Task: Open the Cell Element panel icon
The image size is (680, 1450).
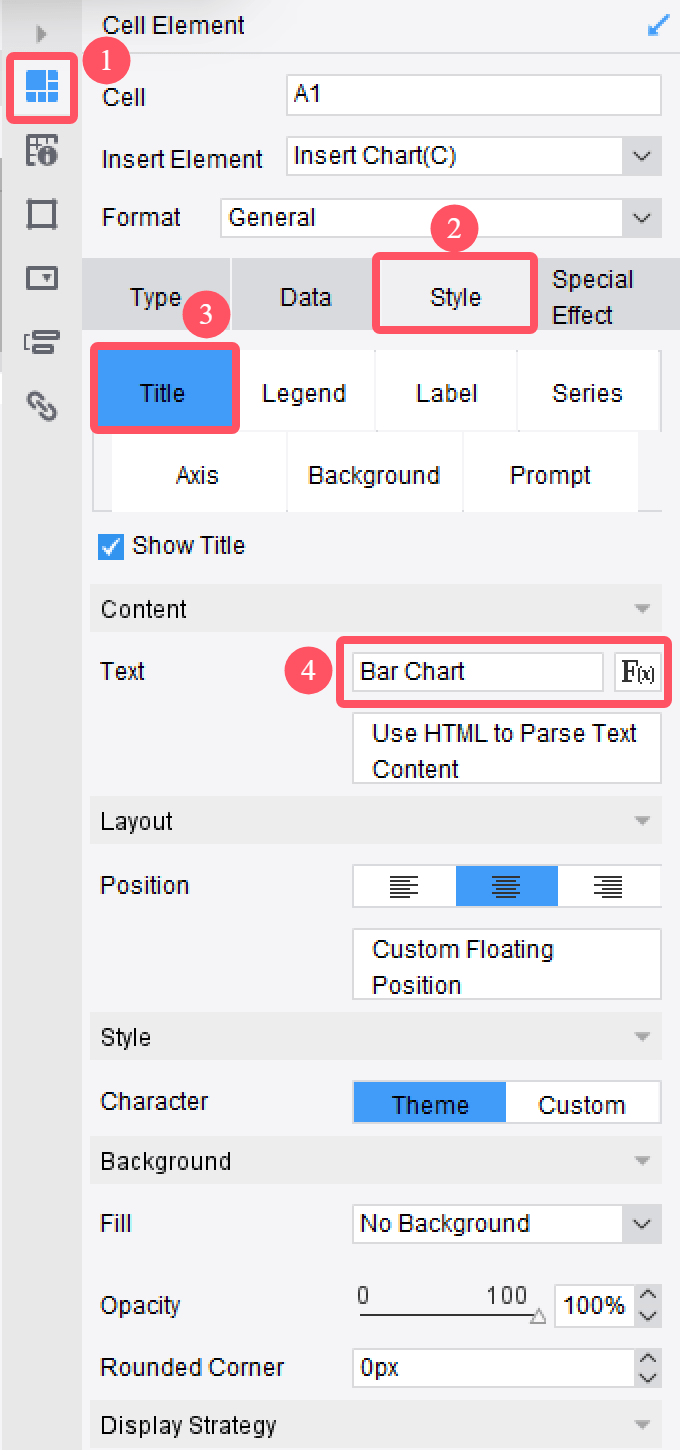Action: click(x=42, y=88)
